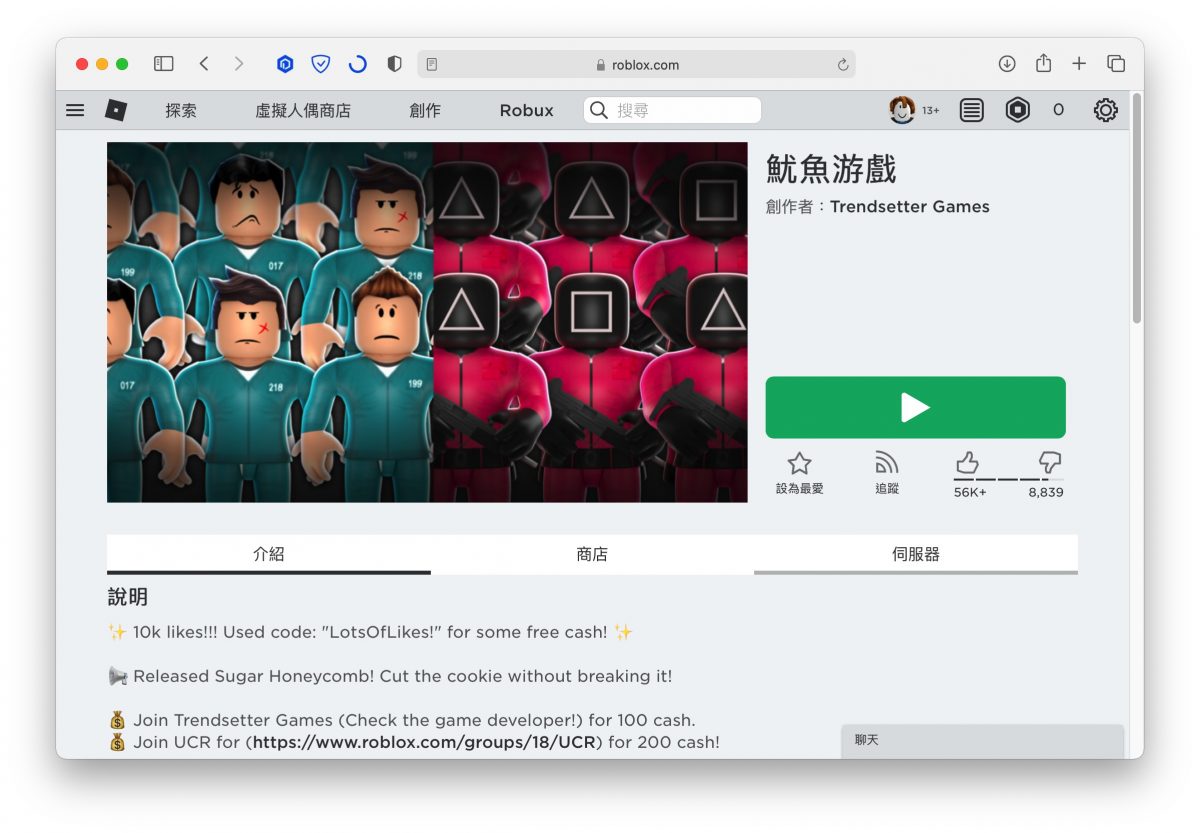Click the search input field

pyautogui.click(x=672, y=110)
